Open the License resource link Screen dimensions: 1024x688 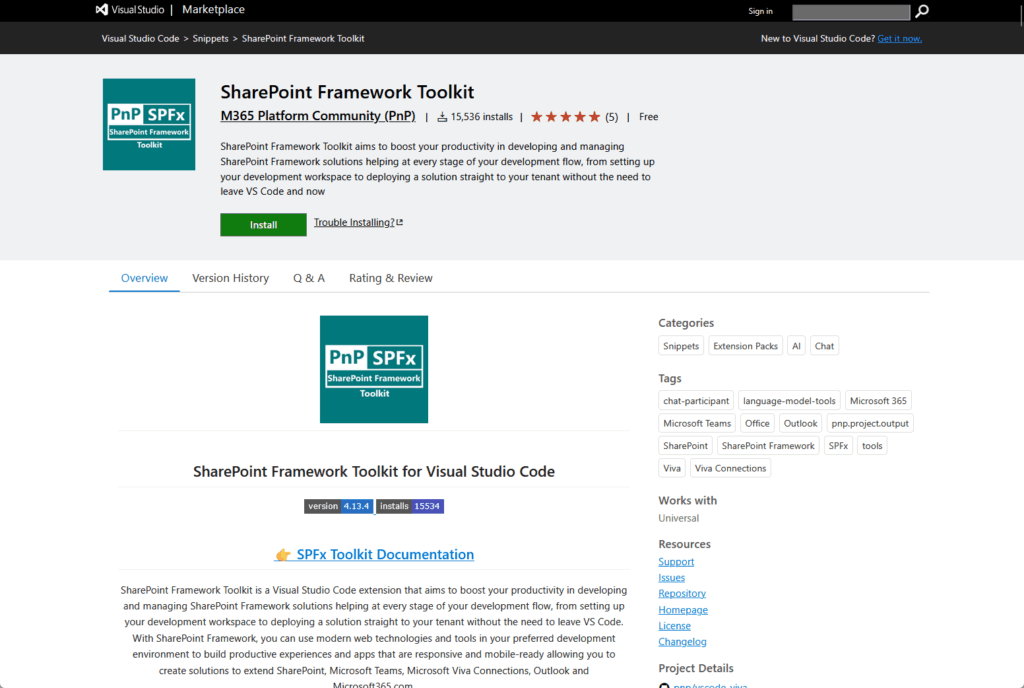click(674, 626)
